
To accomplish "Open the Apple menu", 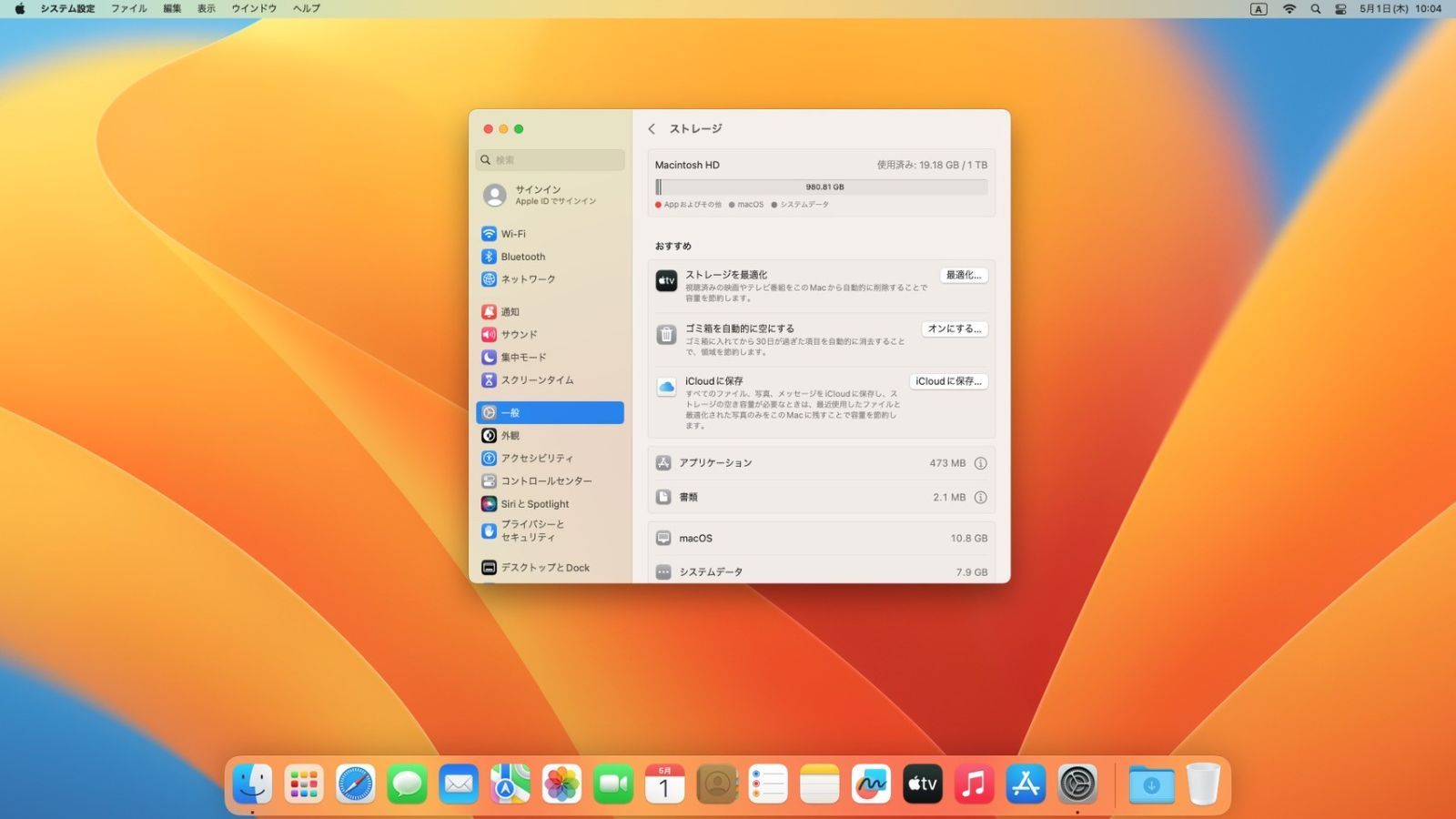I will click(19, 8).
